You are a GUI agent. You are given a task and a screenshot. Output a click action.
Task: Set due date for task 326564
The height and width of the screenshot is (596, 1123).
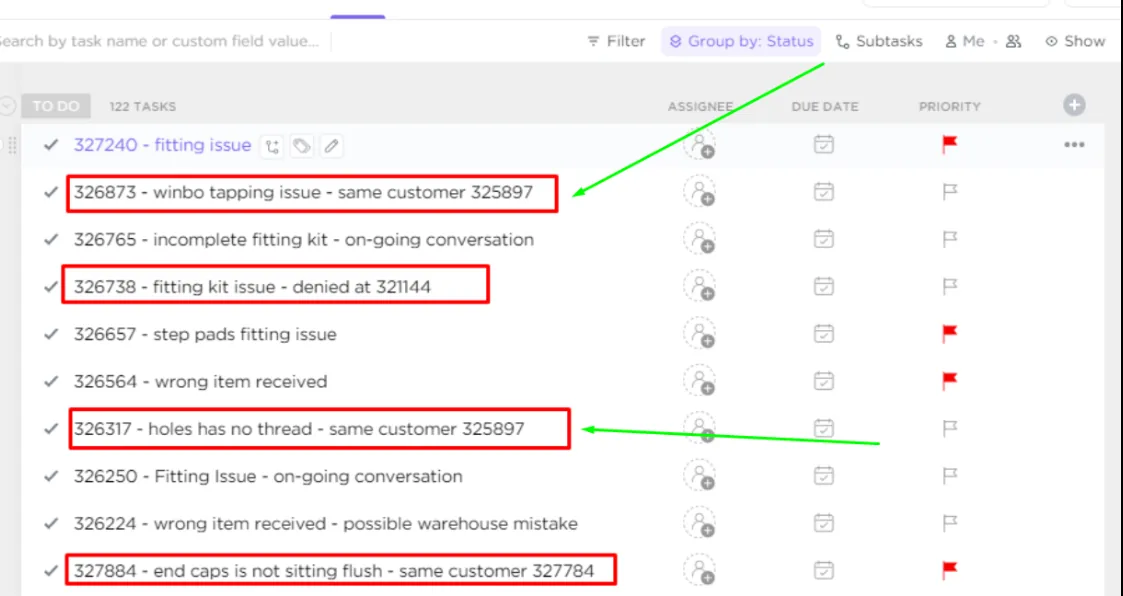[824, 380]
